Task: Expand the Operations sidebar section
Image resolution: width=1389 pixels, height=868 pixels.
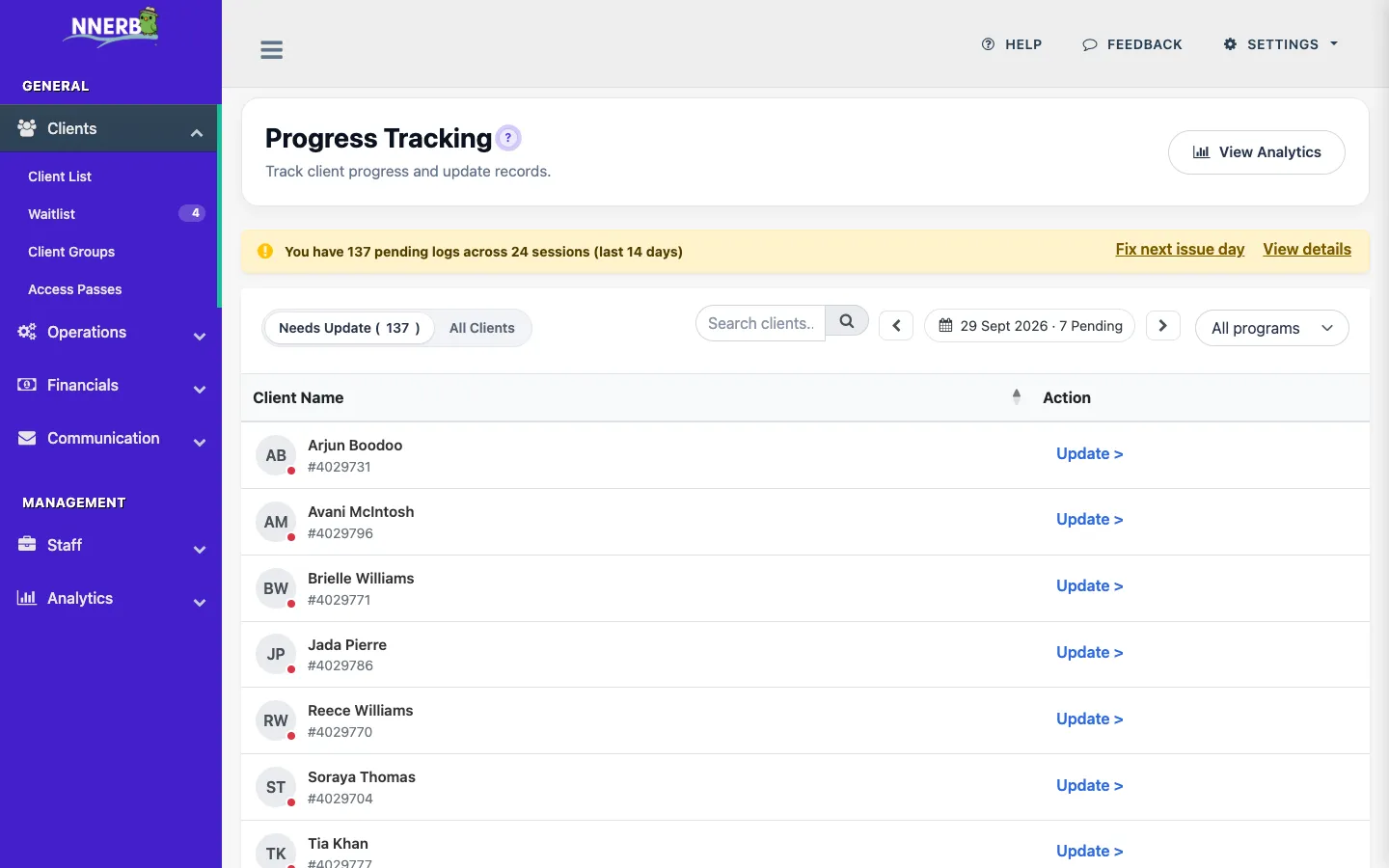Action: (111, 332)
